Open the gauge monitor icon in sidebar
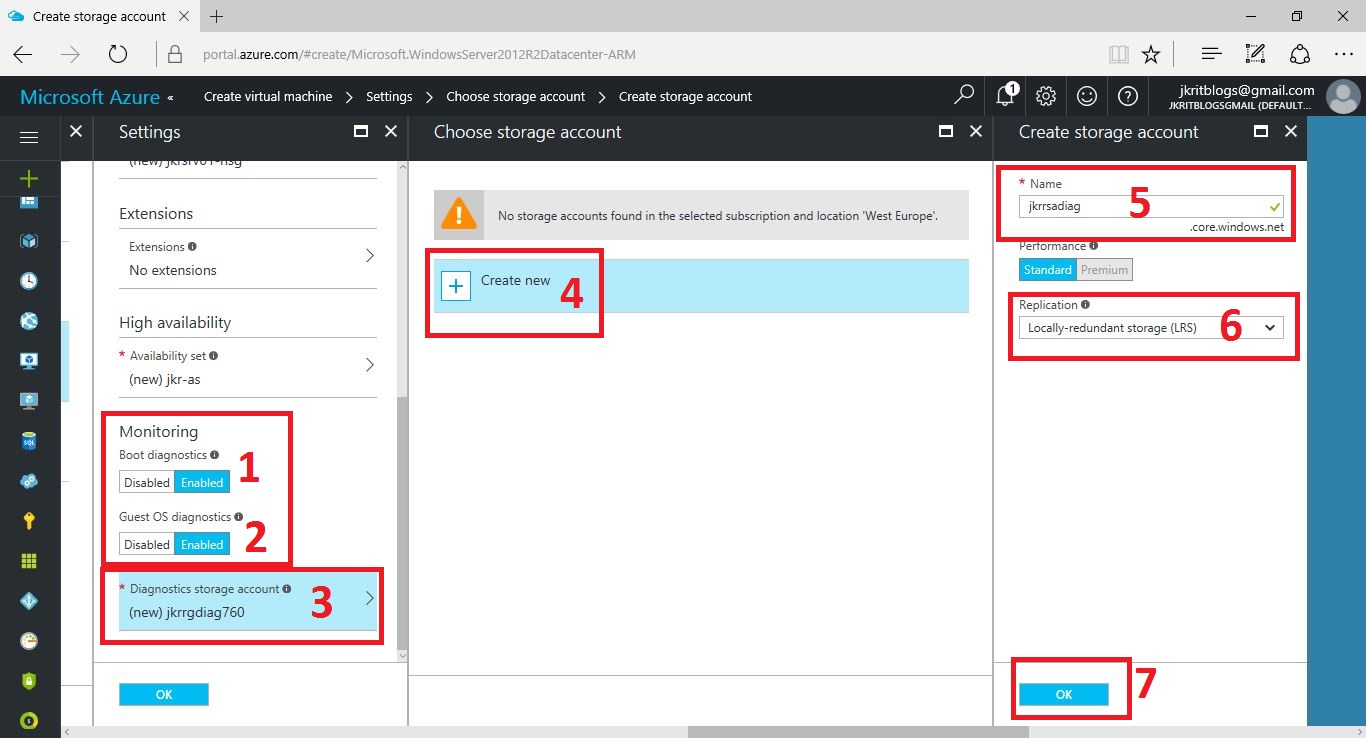This screenshot has width=1366, height=738. pyautogui.click(x=29, y=641)
